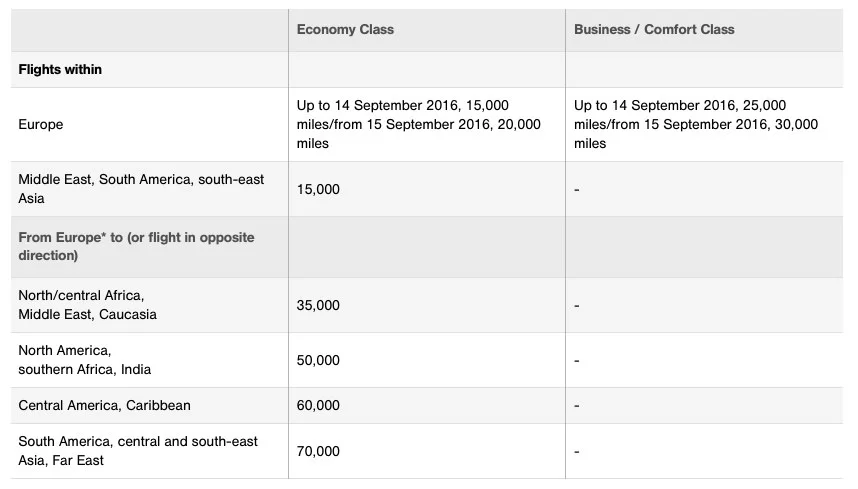Select the 35,000 miles value
The height and width of the screenshot is (489, 858).
pos(318,305)
